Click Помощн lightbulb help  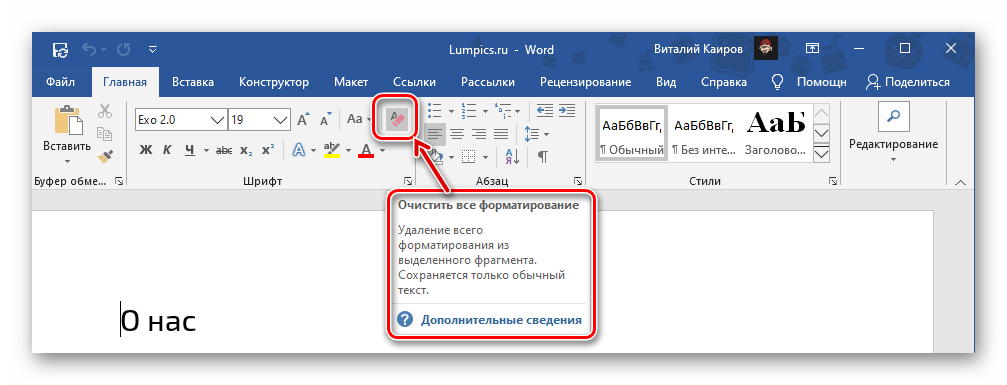808,82
